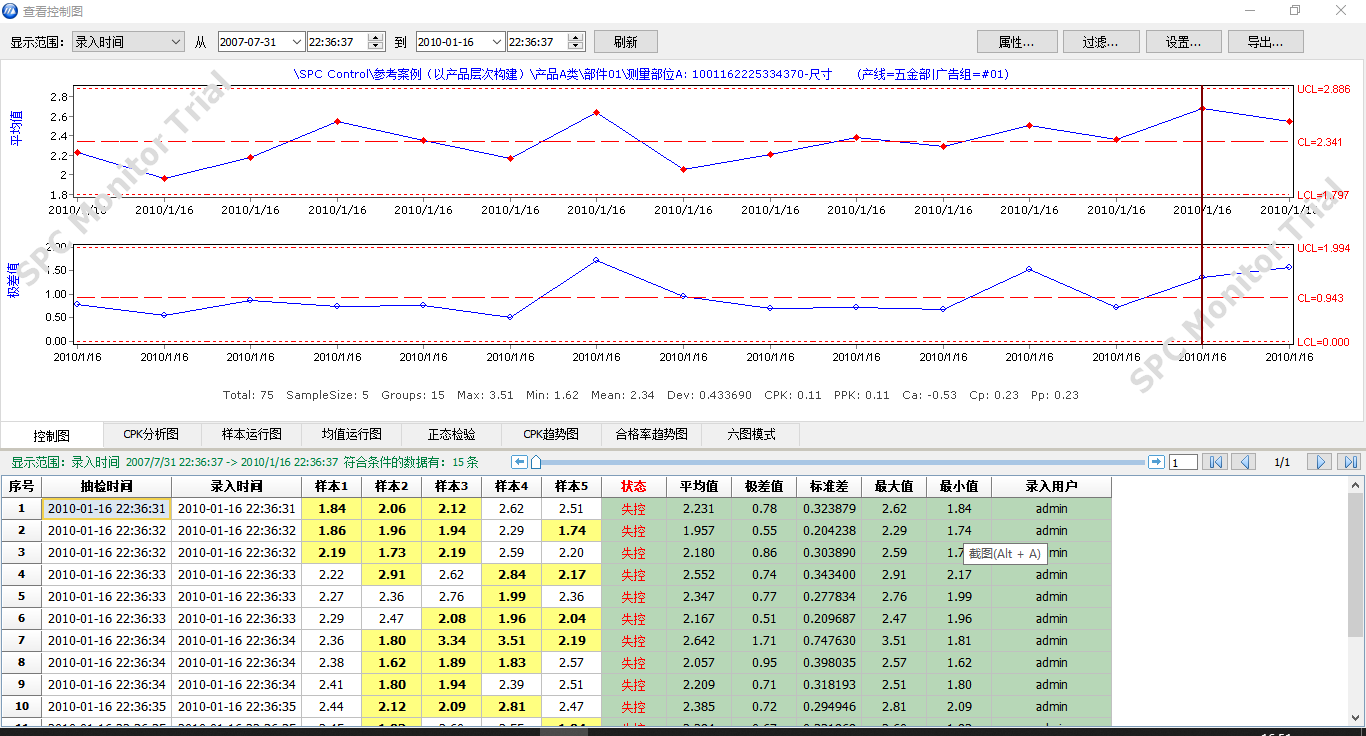Jump to the first page
This screenshot has height=736, width=1366.
(x=1214, y=462)
